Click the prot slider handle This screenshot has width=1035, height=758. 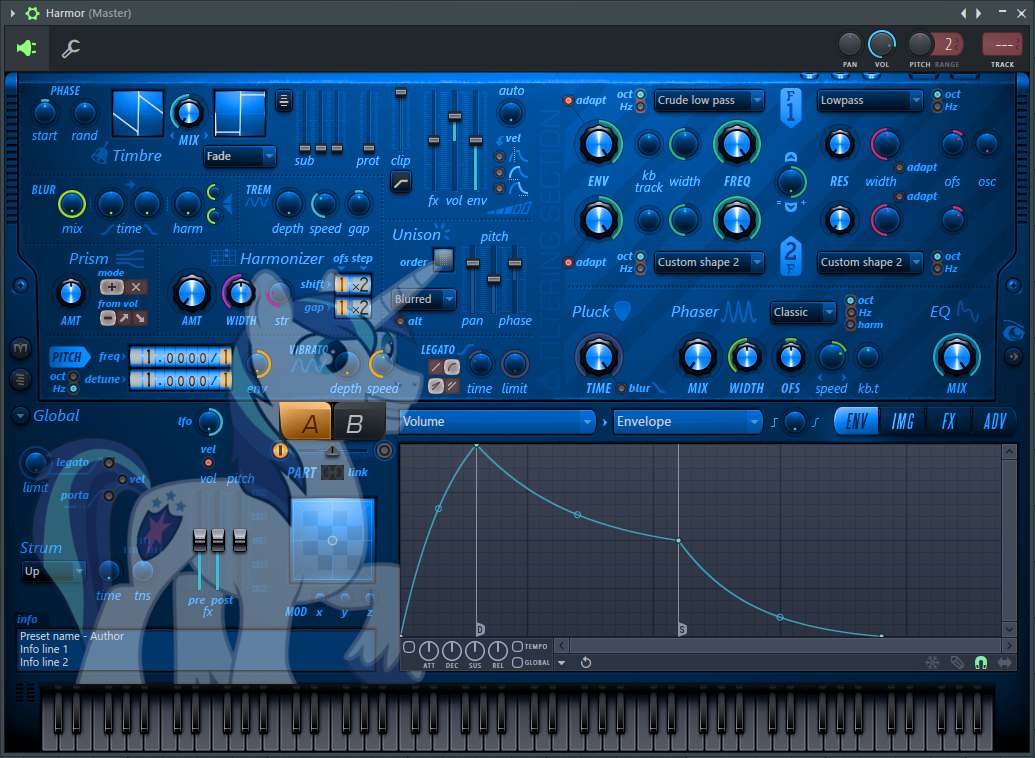(x=369, y=149)
